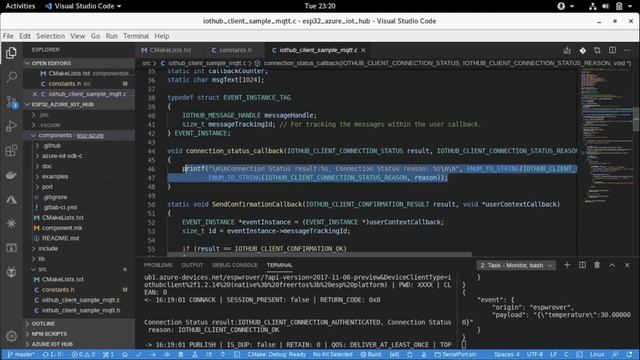The width and height of the screenshot is (640, 360).
Task: Collapse the OPEN EDITORS section
Action: tap(78, 63)
